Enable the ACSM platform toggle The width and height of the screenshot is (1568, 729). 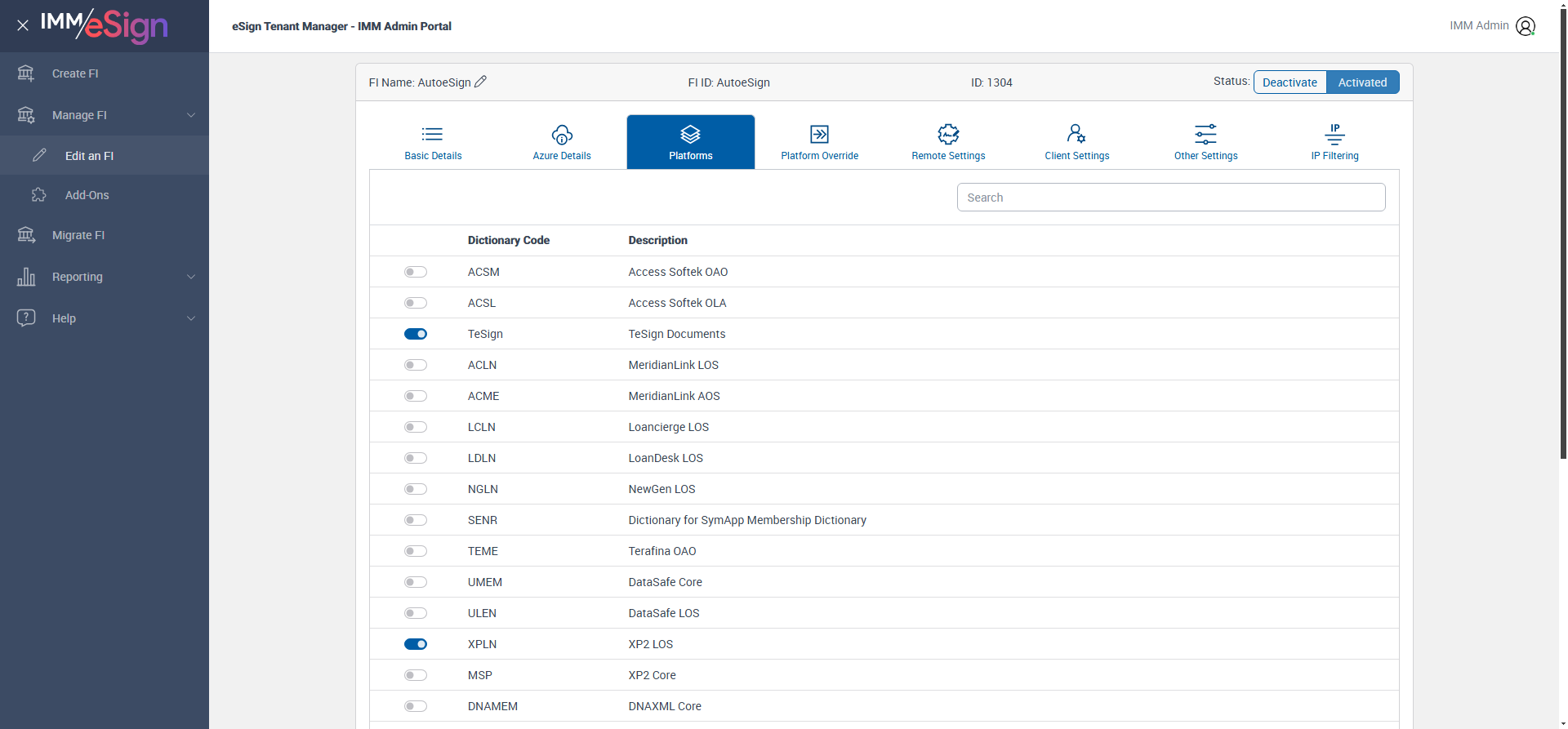click(x=416, y=272)
